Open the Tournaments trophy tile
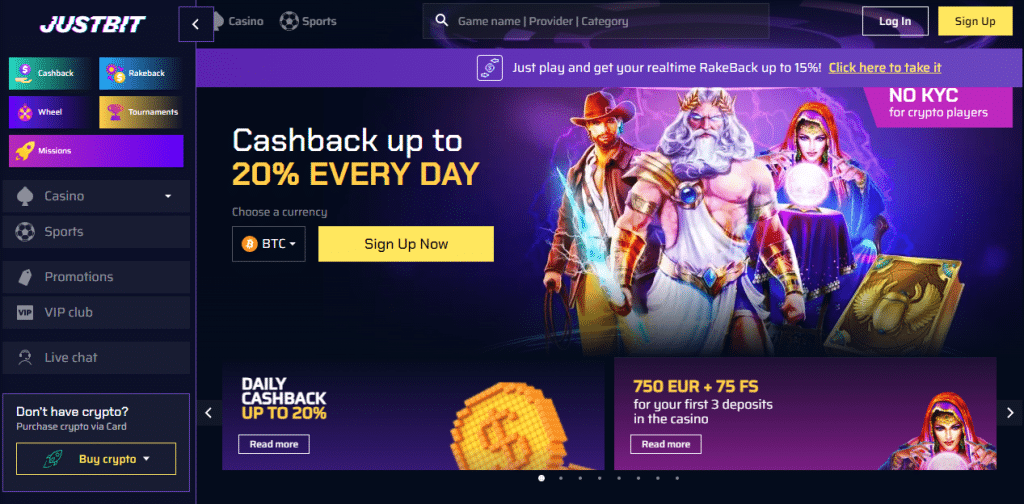Screen dimensions: 1024x504 [141, 112]
